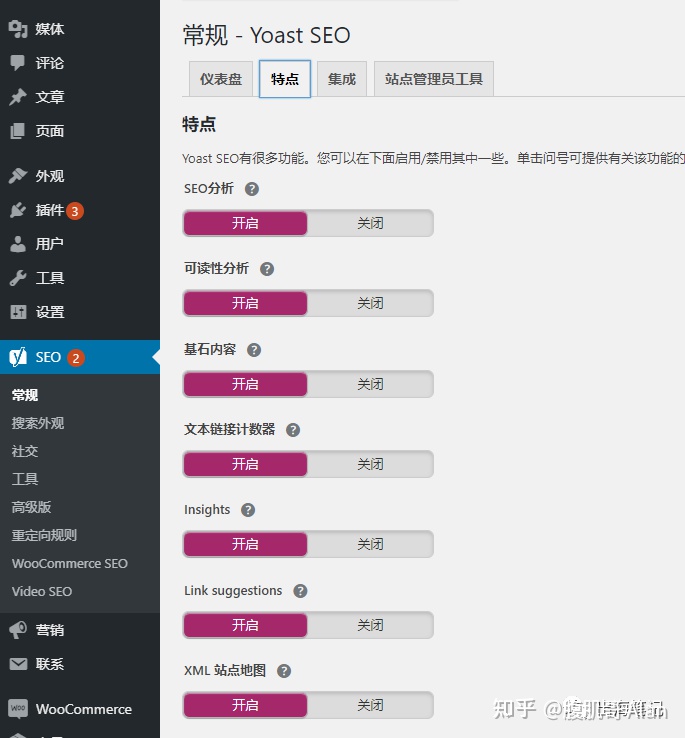Open the 评论 menu label
685x738 pixels.
49,63
